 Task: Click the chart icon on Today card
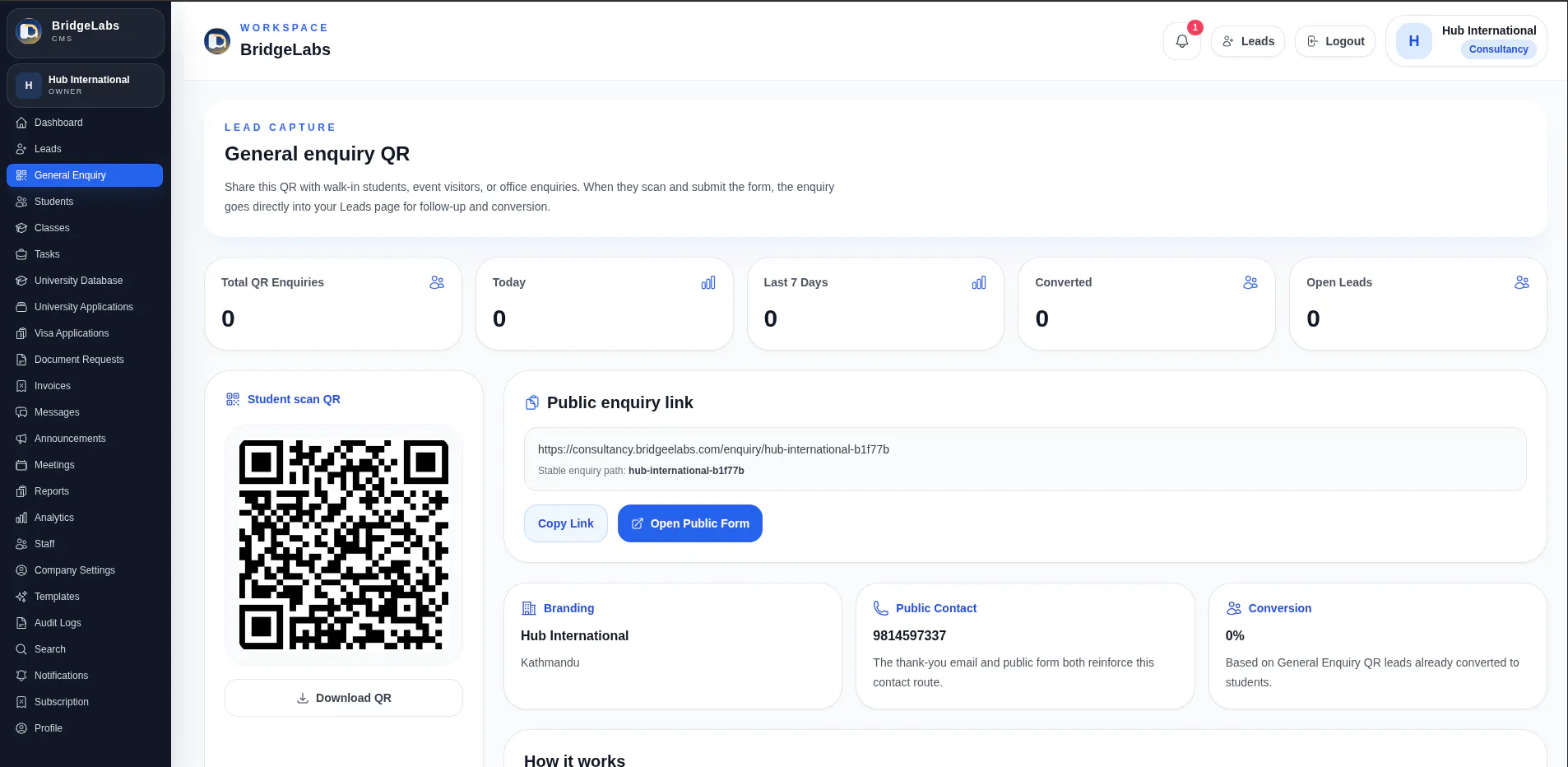(x=708, y=282)
